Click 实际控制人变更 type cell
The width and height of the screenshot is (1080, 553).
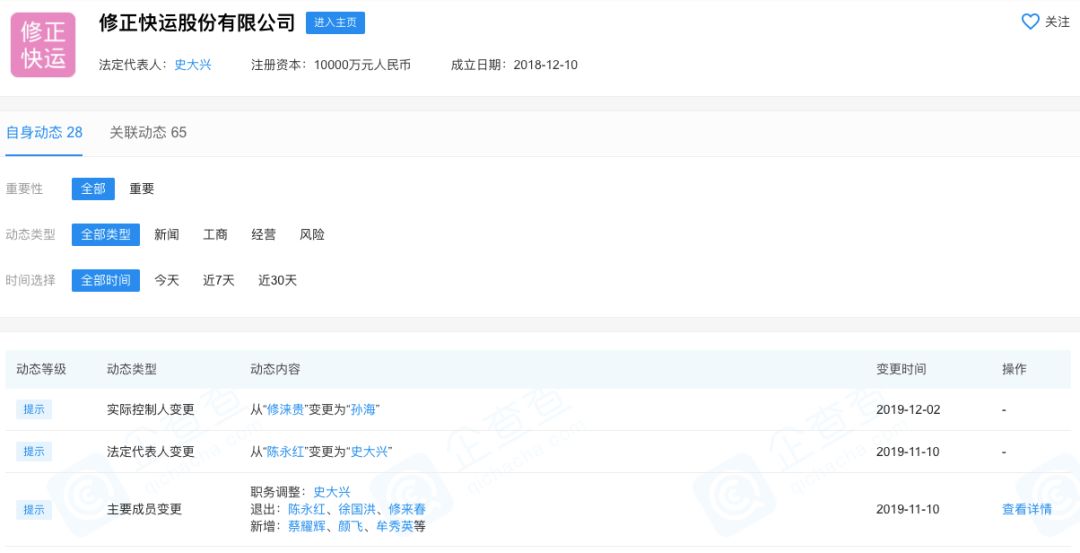pyautogui.click(x=151, y=410)
